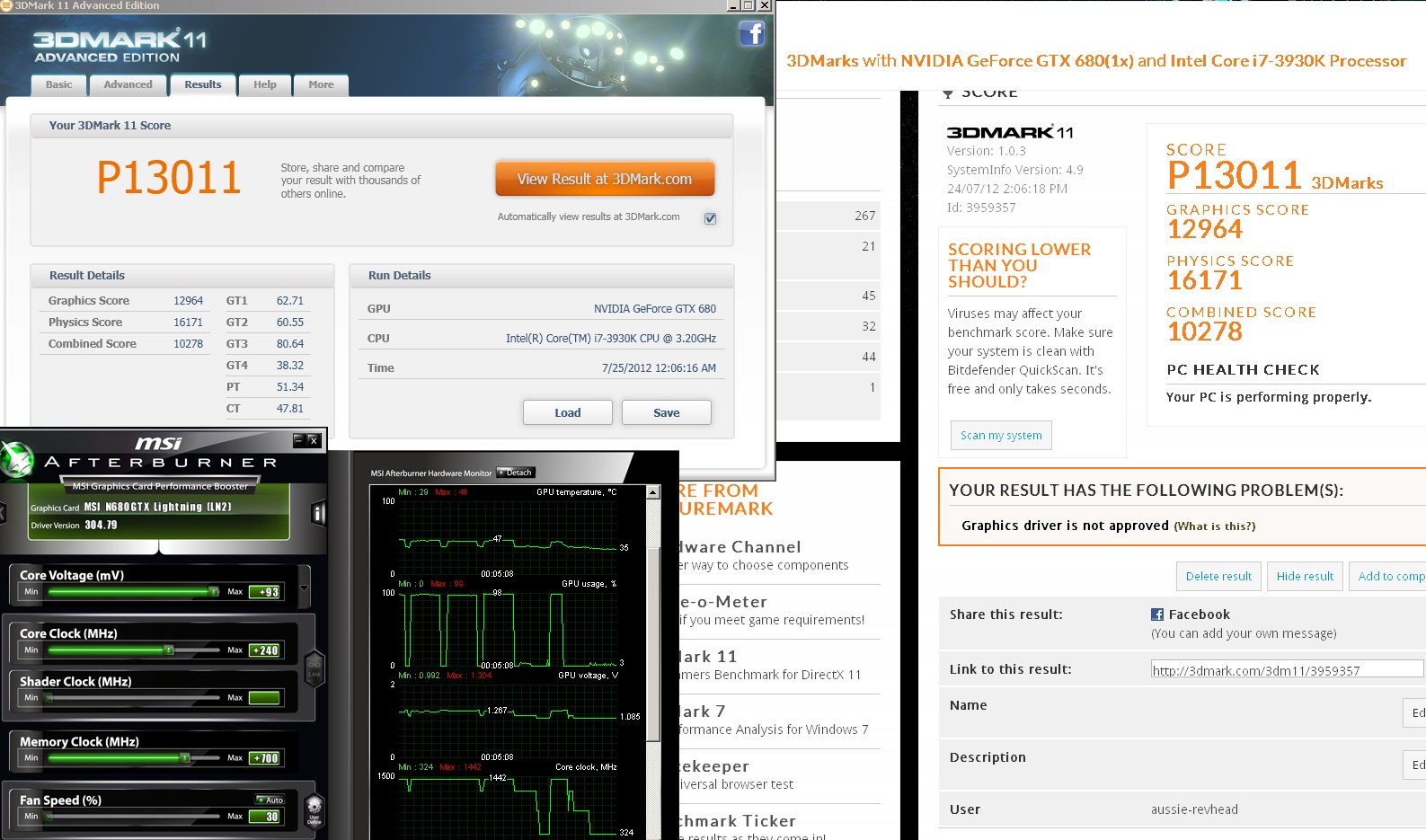Toggle automatic view results at 3DMark.com checkbox

[x=710, y=218]
